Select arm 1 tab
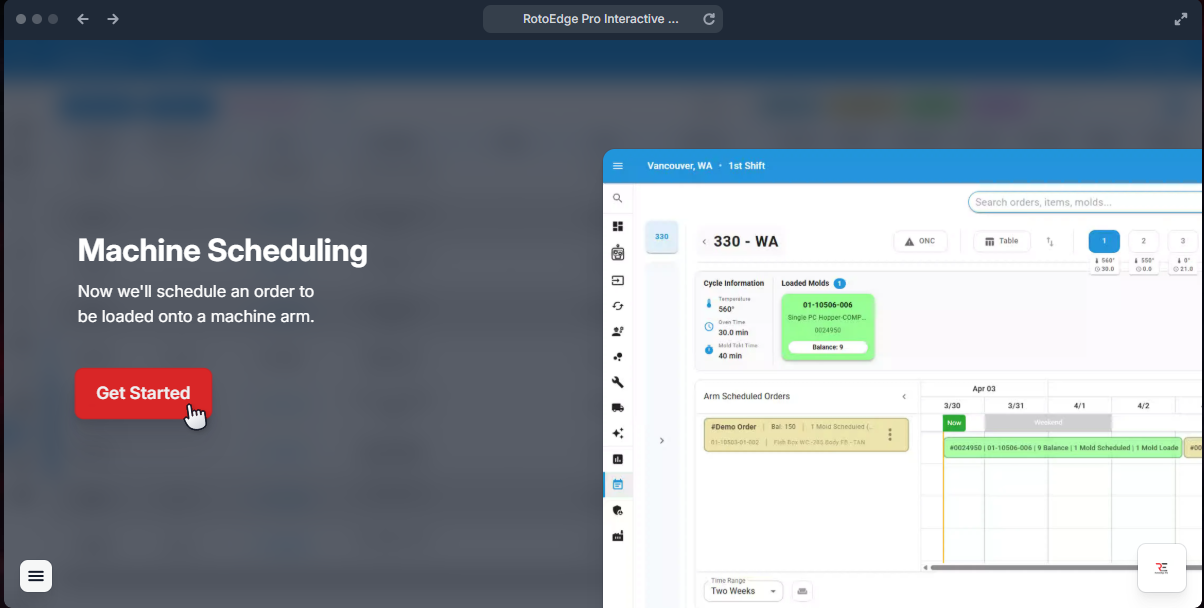 click(x=1104, y=241)
